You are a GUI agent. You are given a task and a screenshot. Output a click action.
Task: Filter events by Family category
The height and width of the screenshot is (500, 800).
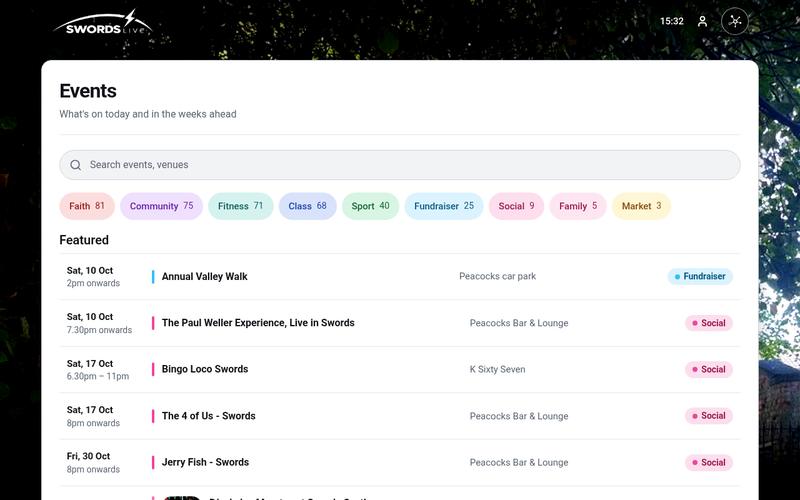click(x=578, y=206)
